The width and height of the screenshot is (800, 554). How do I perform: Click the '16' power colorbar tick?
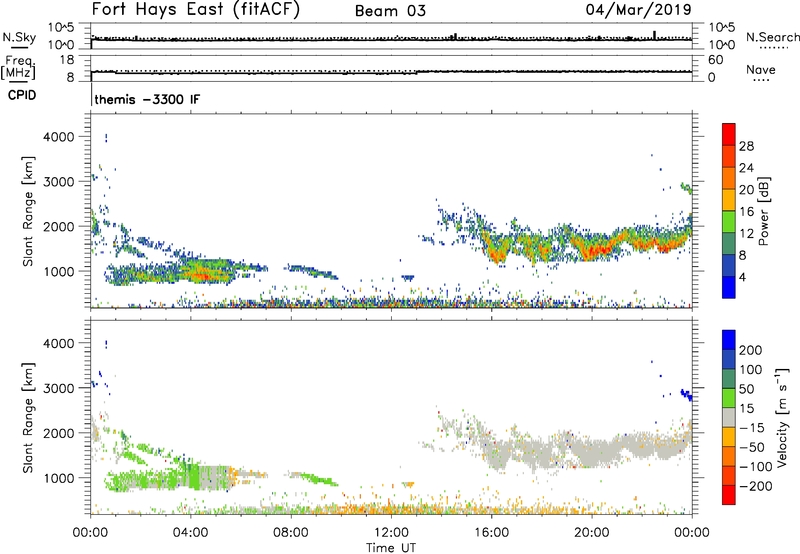tap(746, 212)
